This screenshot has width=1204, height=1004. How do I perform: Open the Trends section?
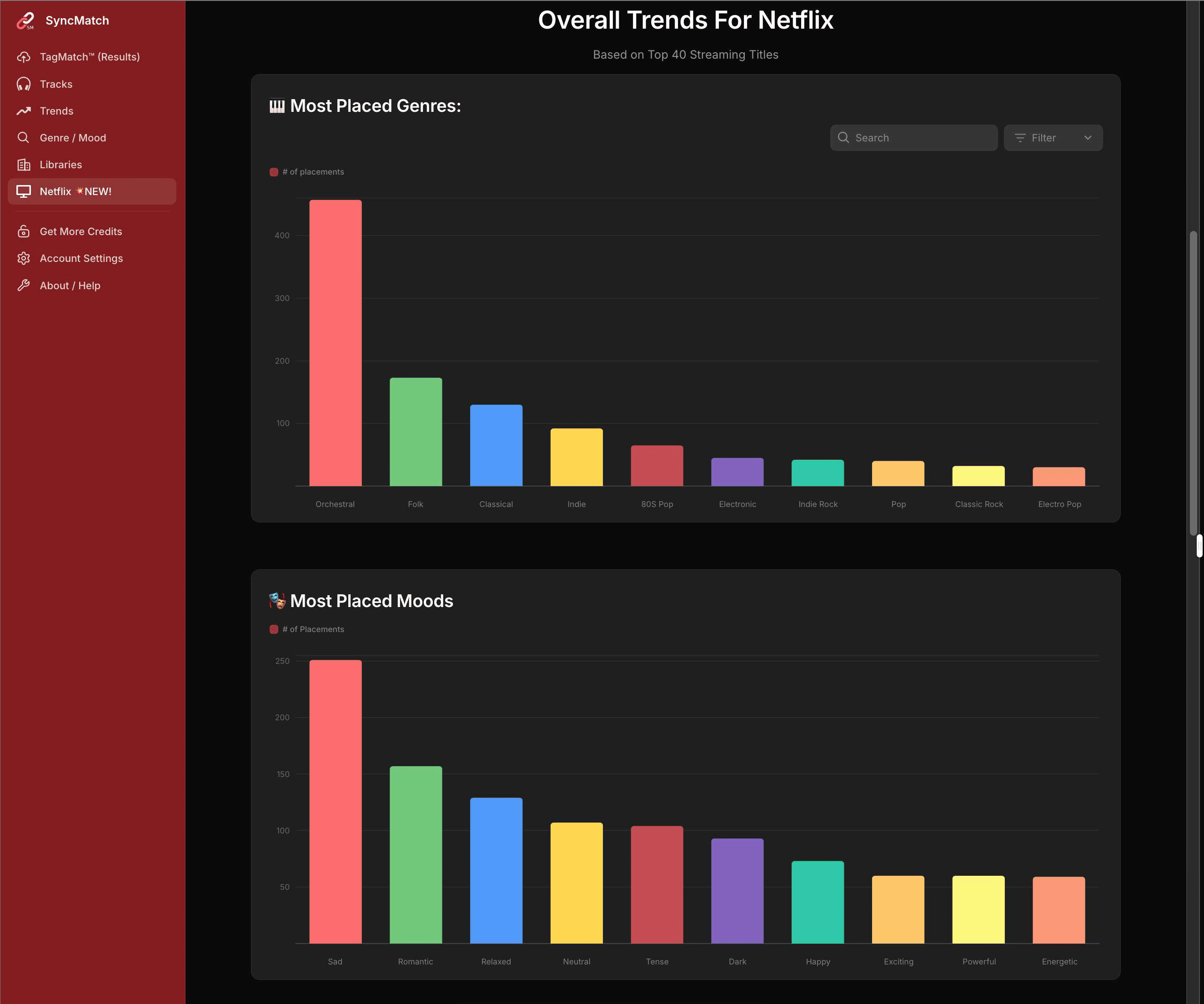[x=92, y=111]
